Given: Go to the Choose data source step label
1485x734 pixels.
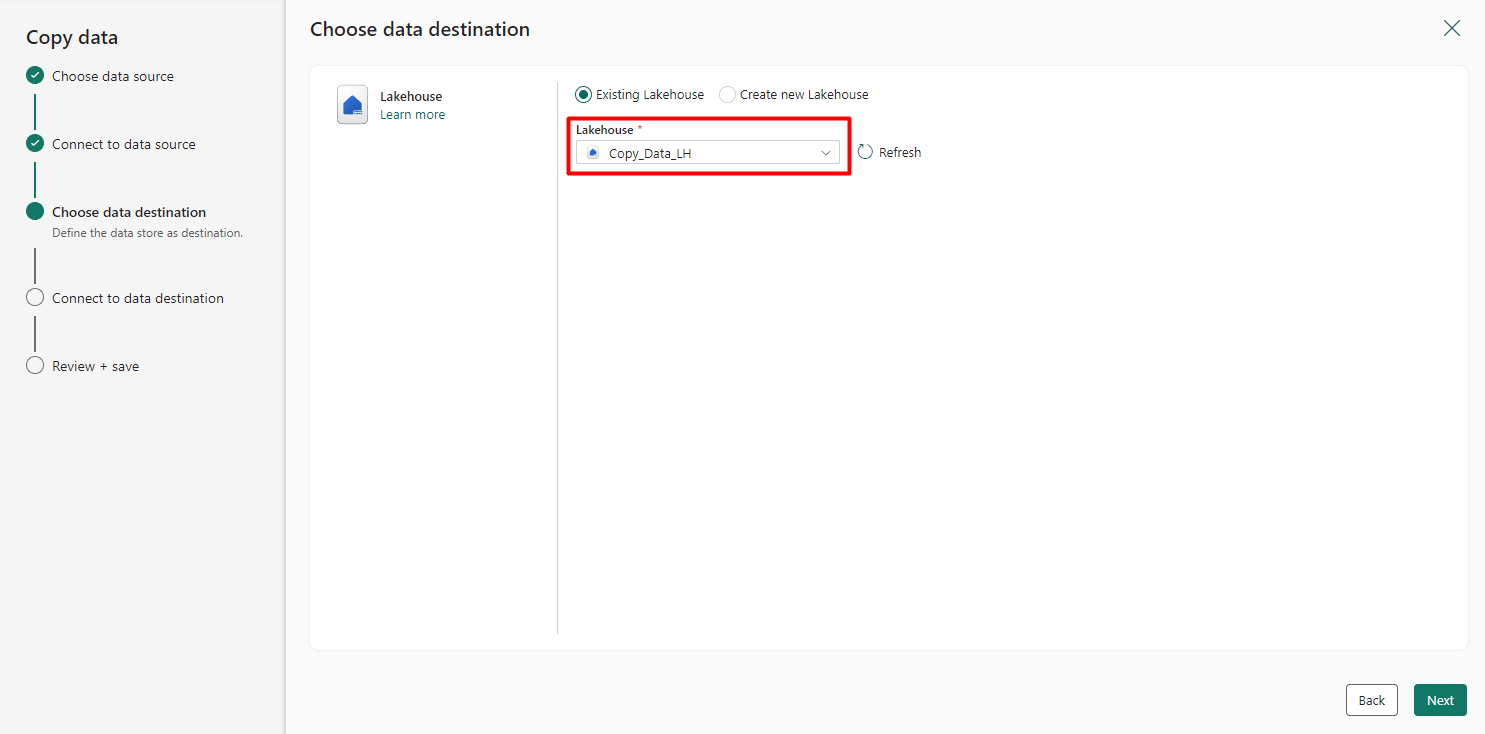Looking at the screenshot, I should (x=113, y=76).
